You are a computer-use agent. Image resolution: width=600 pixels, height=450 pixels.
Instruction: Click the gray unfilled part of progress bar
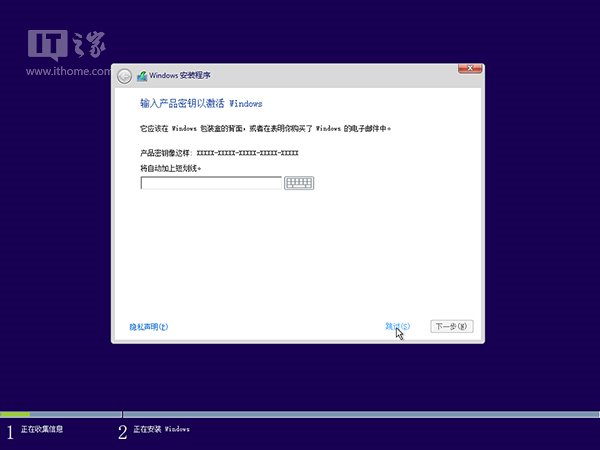tap(350, 414)
